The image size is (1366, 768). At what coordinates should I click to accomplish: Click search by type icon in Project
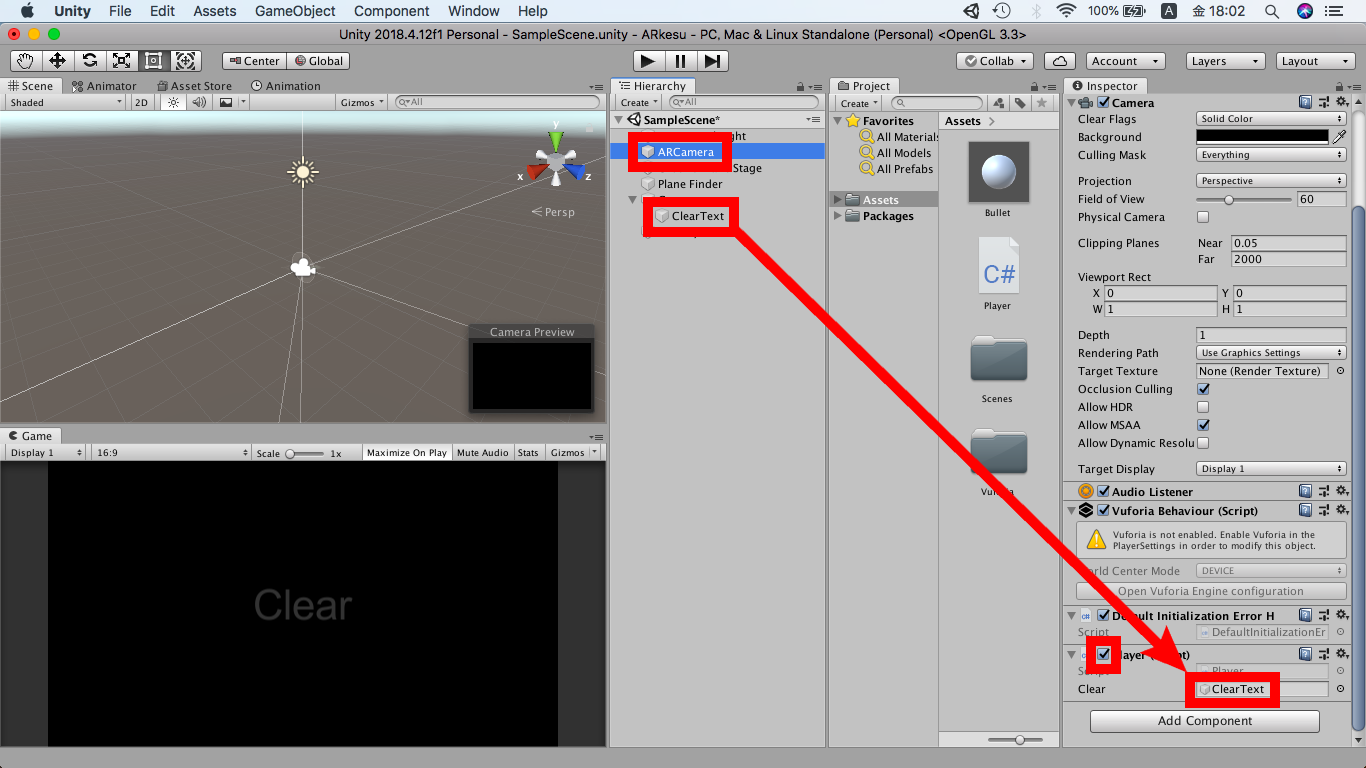point(998,103)
